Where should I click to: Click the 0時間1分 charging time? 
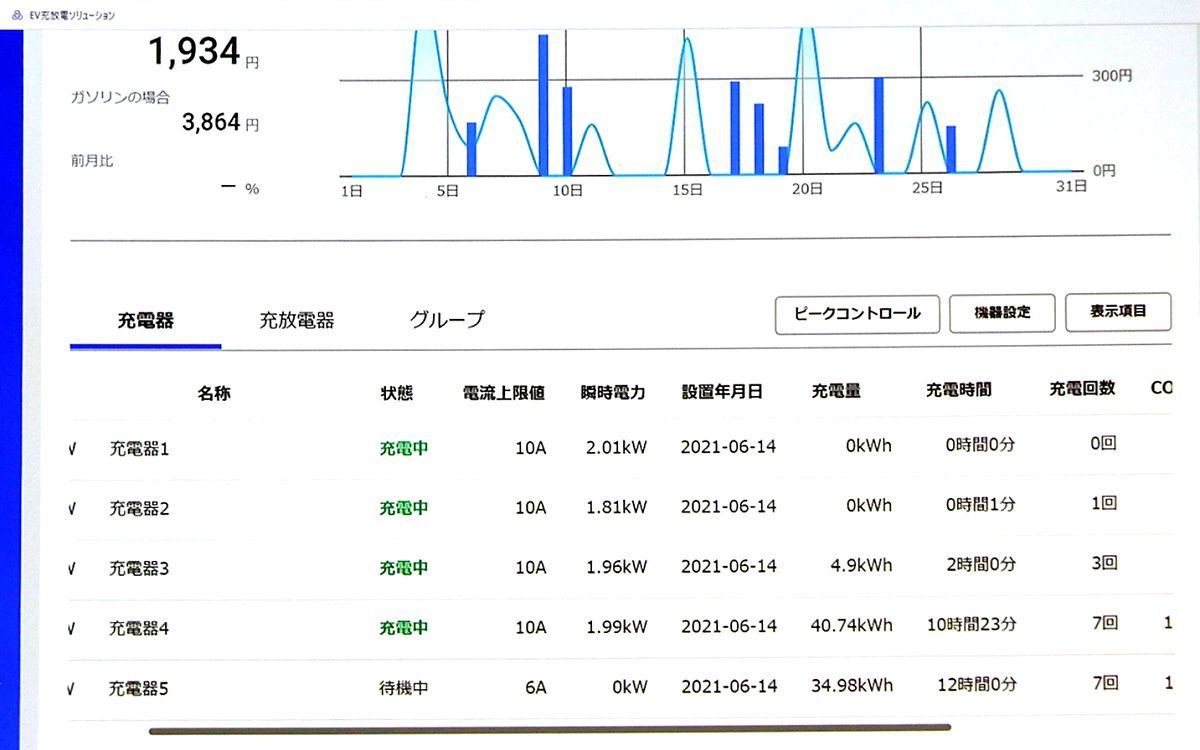[x=980, y=504]
